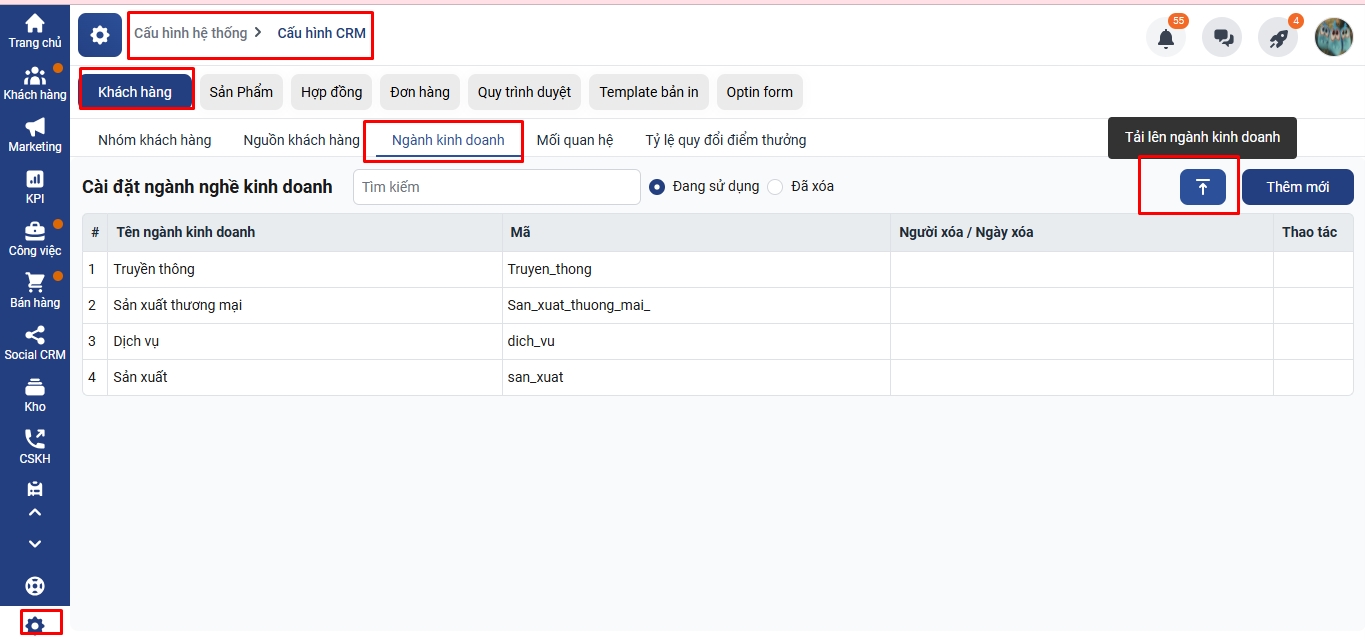Viewport: 1365px width, 640px height.
Task: Select the Đang sử dụng radio button
Action: tap(657, 187)
